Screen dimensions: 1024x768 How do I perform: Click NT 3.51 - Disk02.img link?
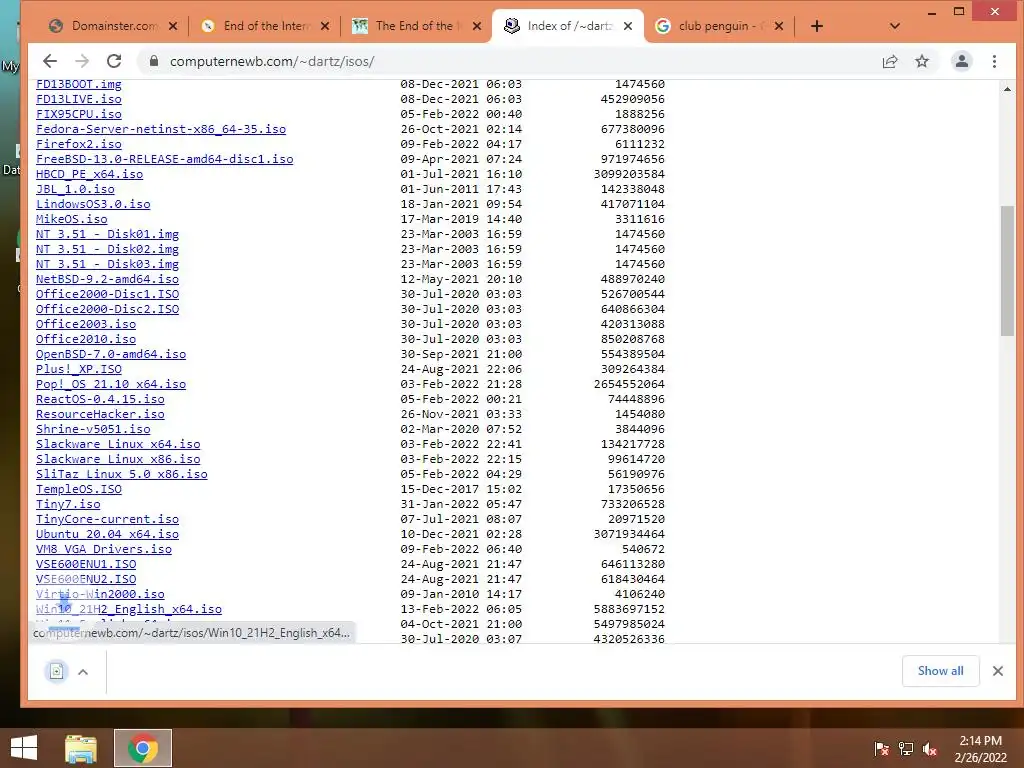(107, 249)
